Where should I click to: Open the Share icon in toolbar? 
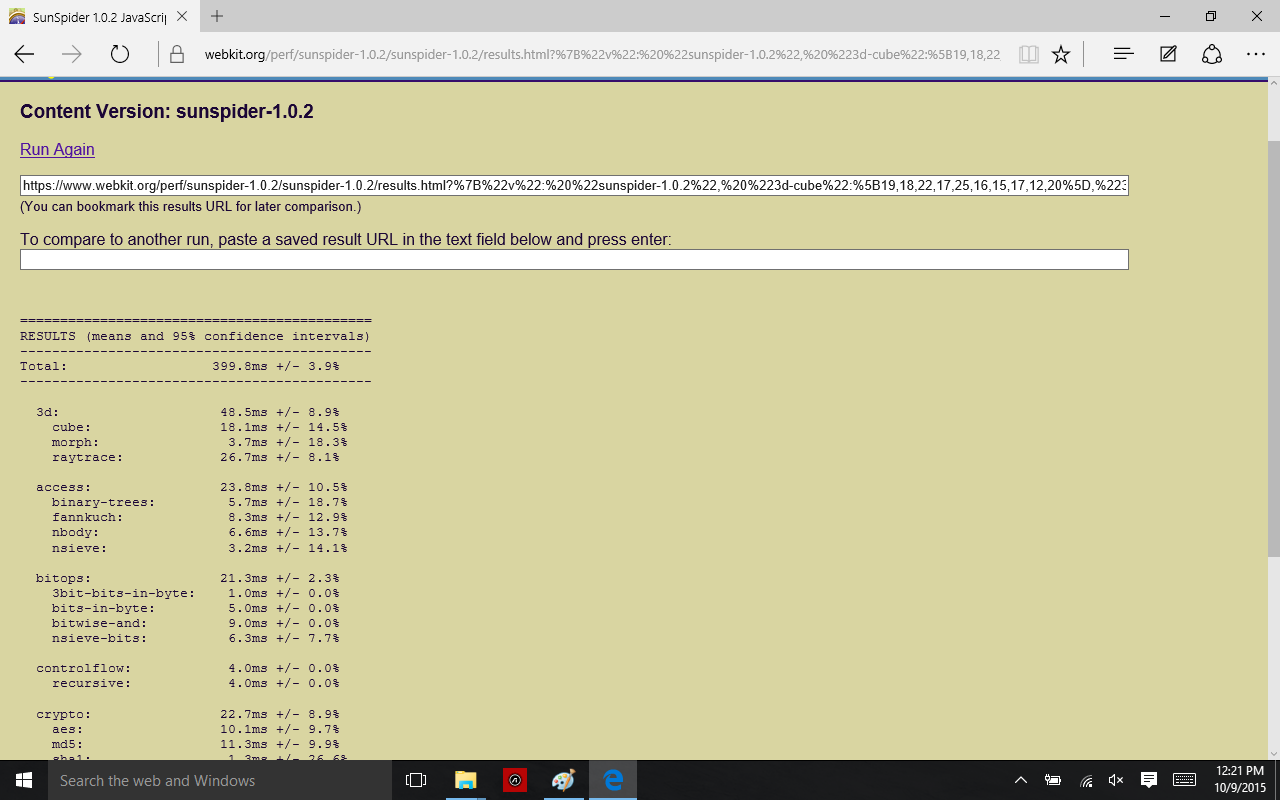(x=1212, y=54)
